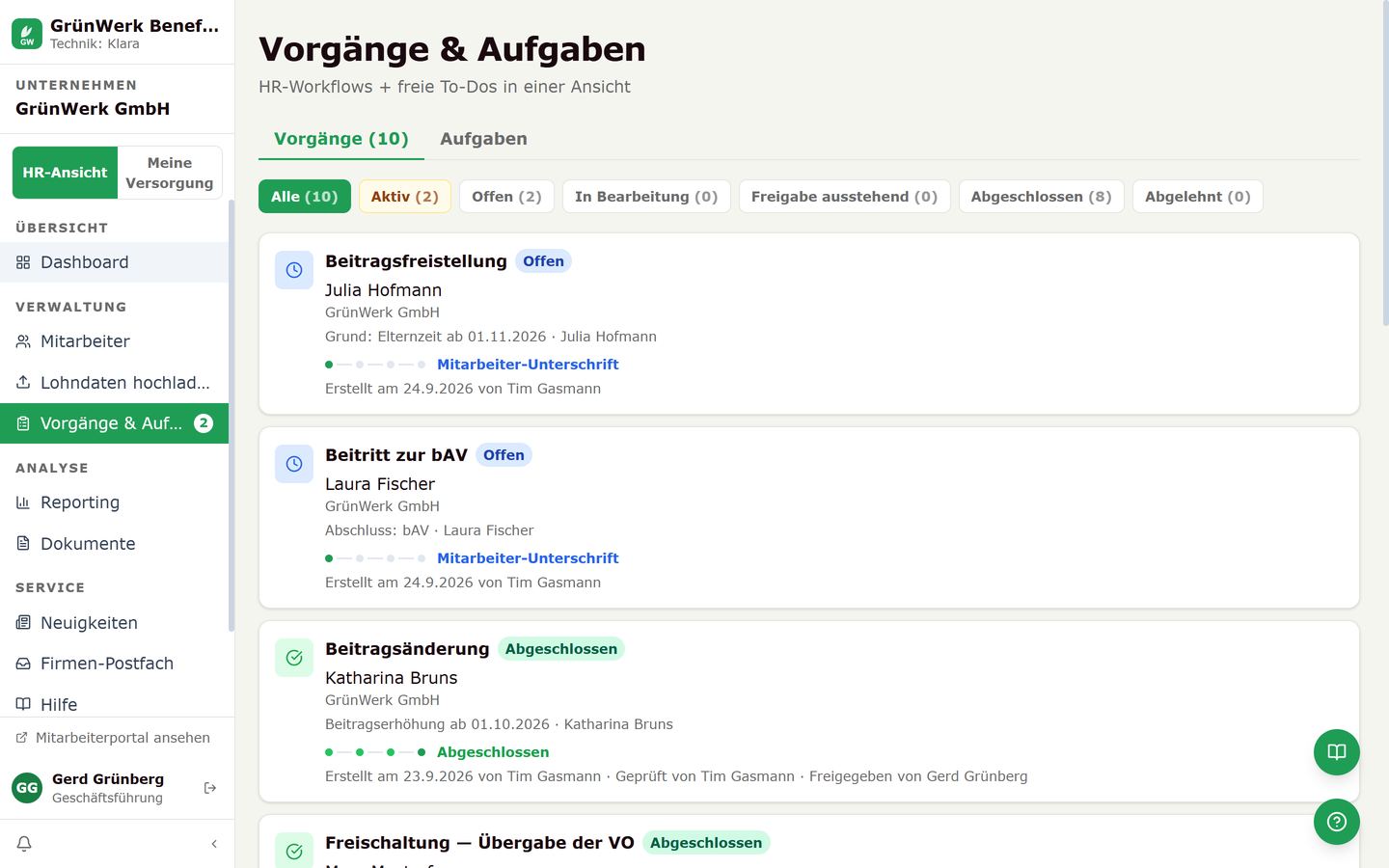This screenshot has height=868, width=1389.
Task: Open the floating help question-mark button
Action: click(1337, 822)
